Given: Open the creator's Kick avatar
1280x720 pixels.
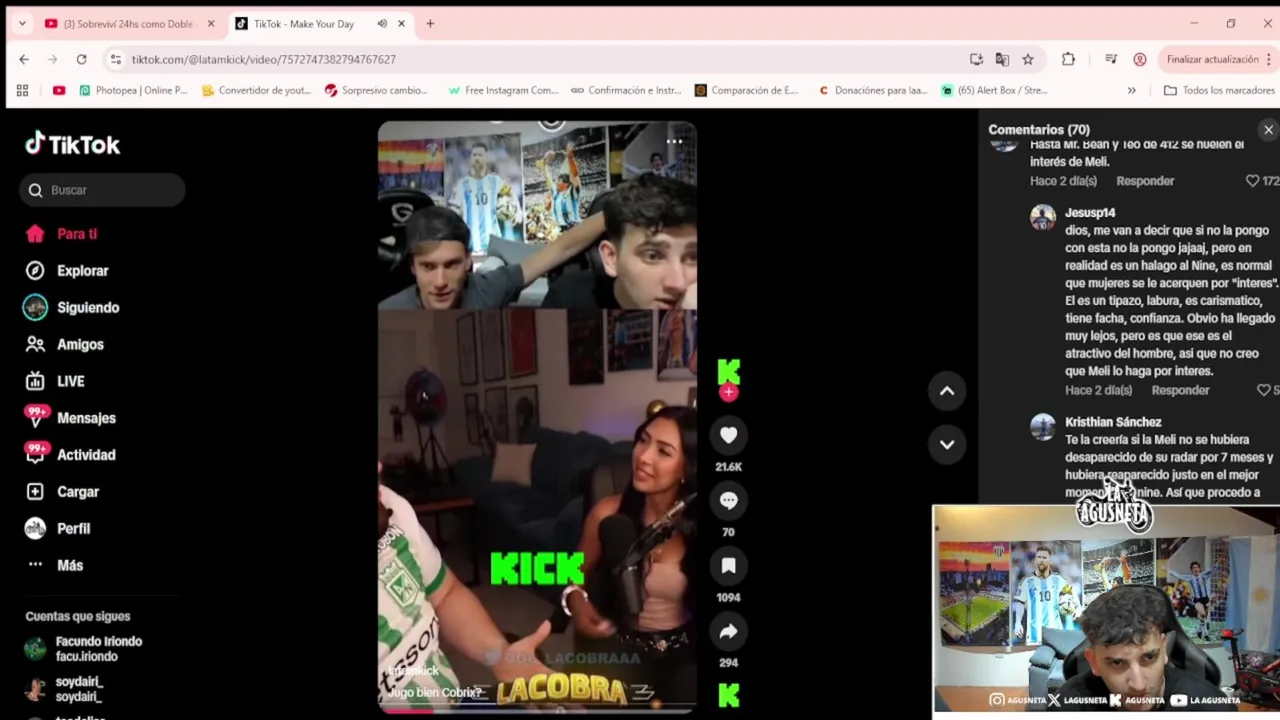Looking at the screenshot, I should pyautogui.click(x=728, y=371).
